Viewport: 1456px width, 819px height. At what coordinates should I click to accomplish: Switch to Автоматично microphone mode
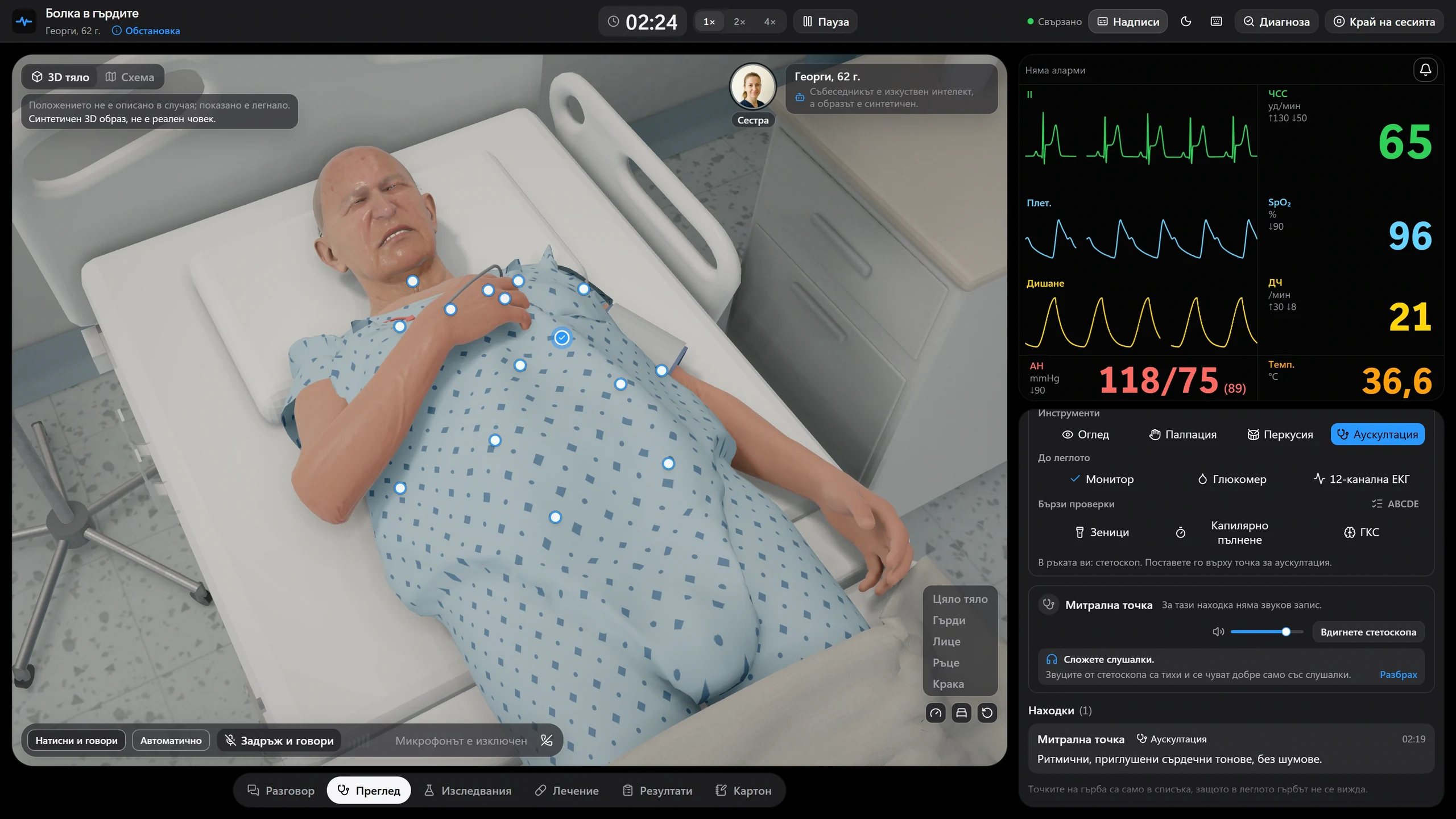171,740
